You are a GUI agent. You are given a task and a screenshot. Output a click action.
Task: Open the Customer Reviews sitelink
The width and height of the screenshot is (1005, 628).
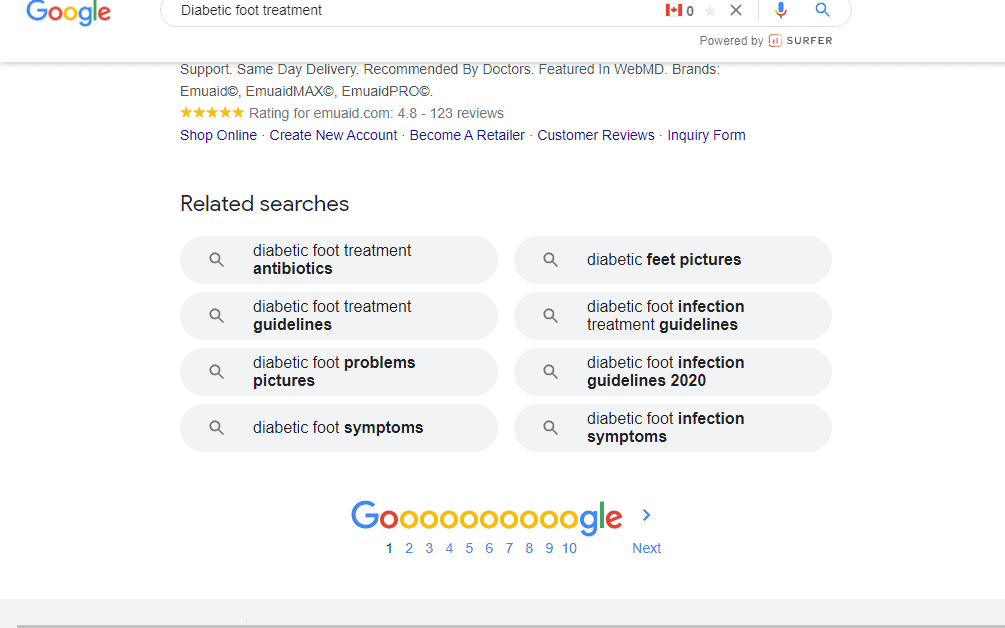click(596, 135)
